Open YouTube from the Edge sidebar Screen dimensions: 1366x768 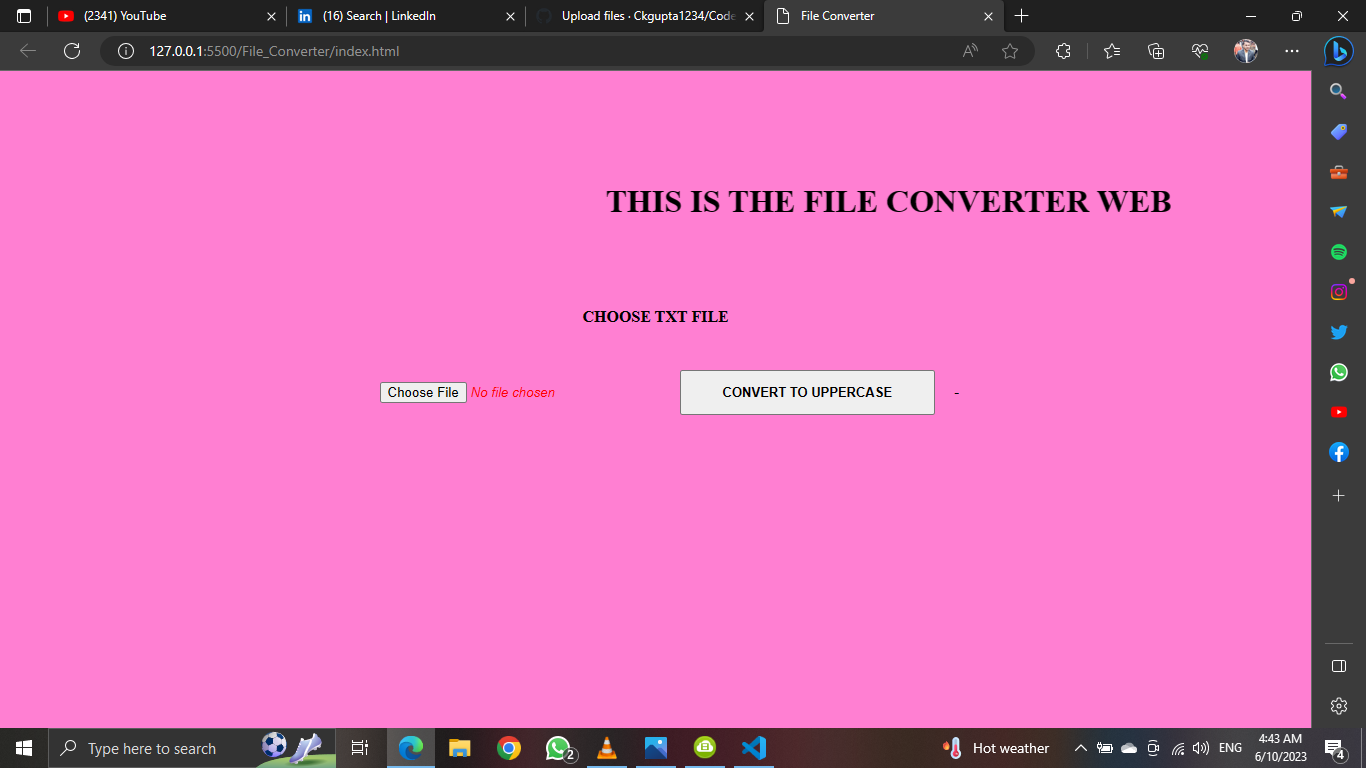click(1339, 411)
